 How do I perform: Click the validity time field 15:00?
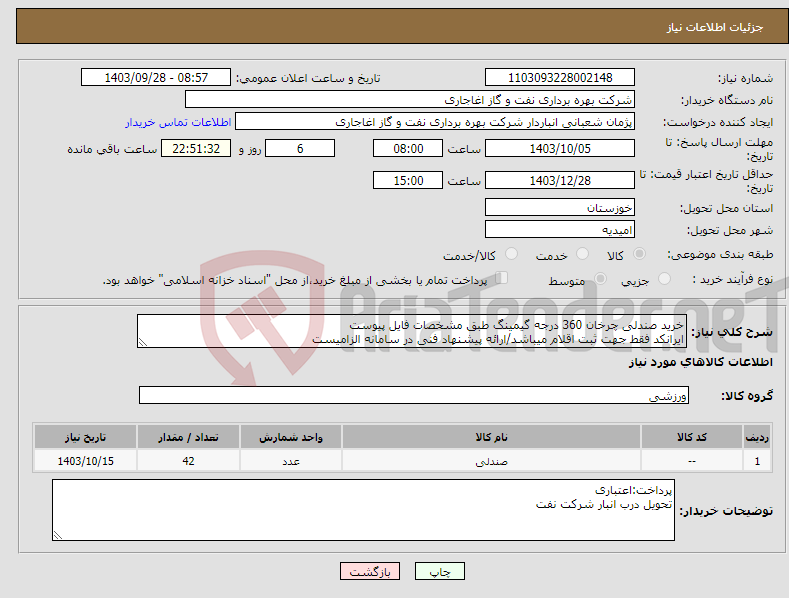(408, 180)
